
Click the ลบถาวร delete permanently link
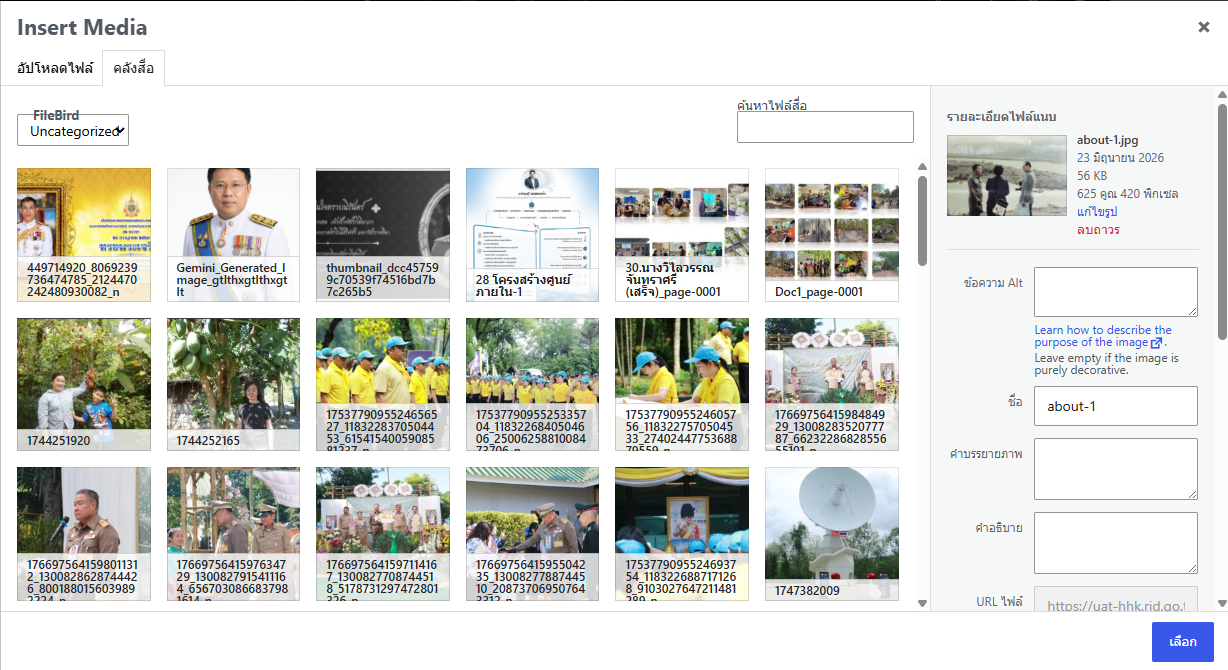(1098, 229)
